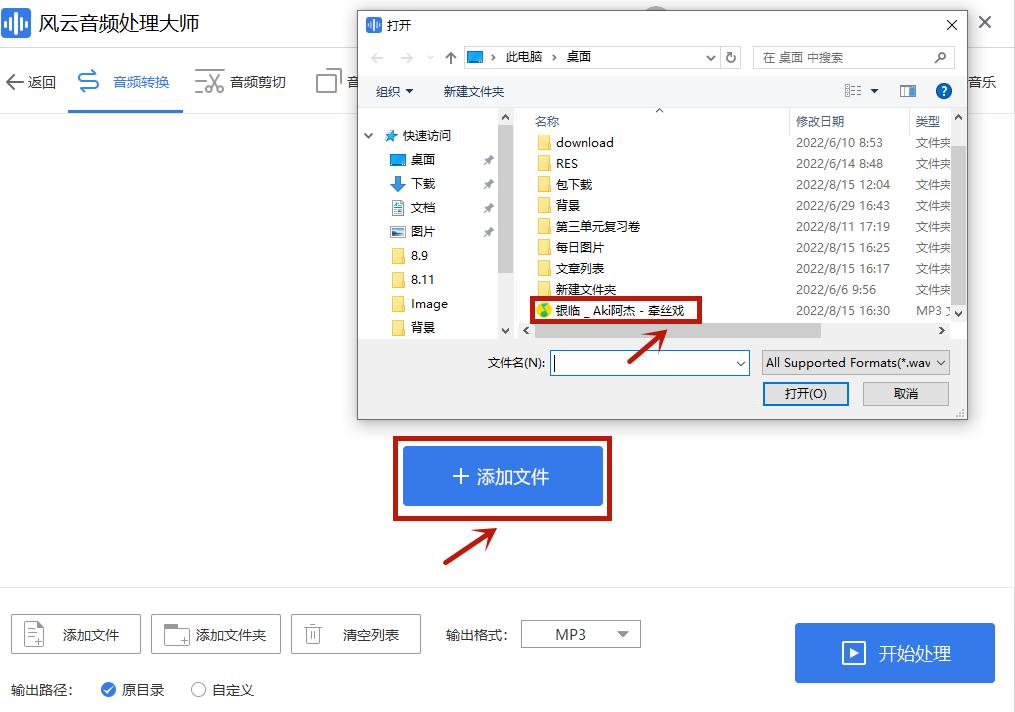The height and width of the screenshot is (712, 1015).
Task: Select the 银临_Aki阿杰-牵丝戏 MP3 file
Action: (620, 310)
